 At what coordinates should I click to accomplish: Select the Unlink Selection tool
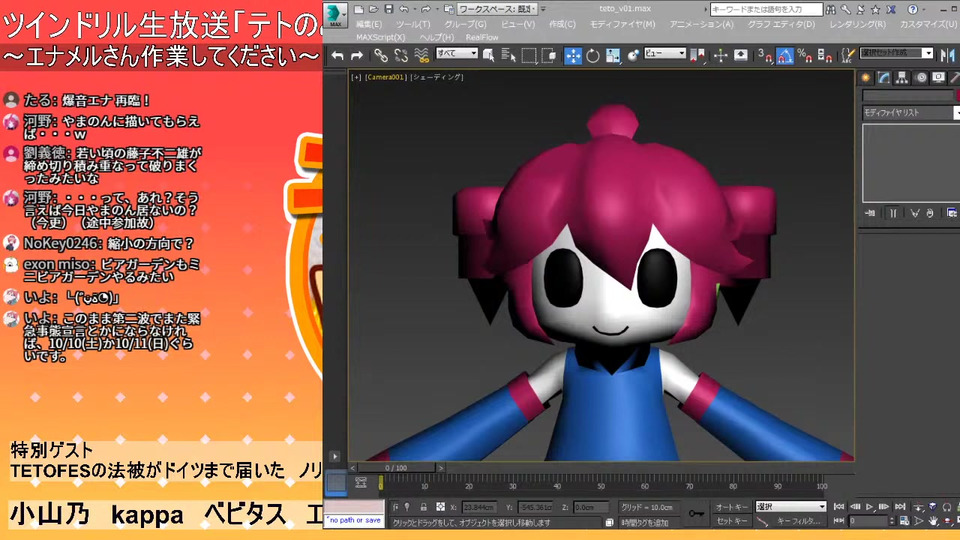click(401, 56)
